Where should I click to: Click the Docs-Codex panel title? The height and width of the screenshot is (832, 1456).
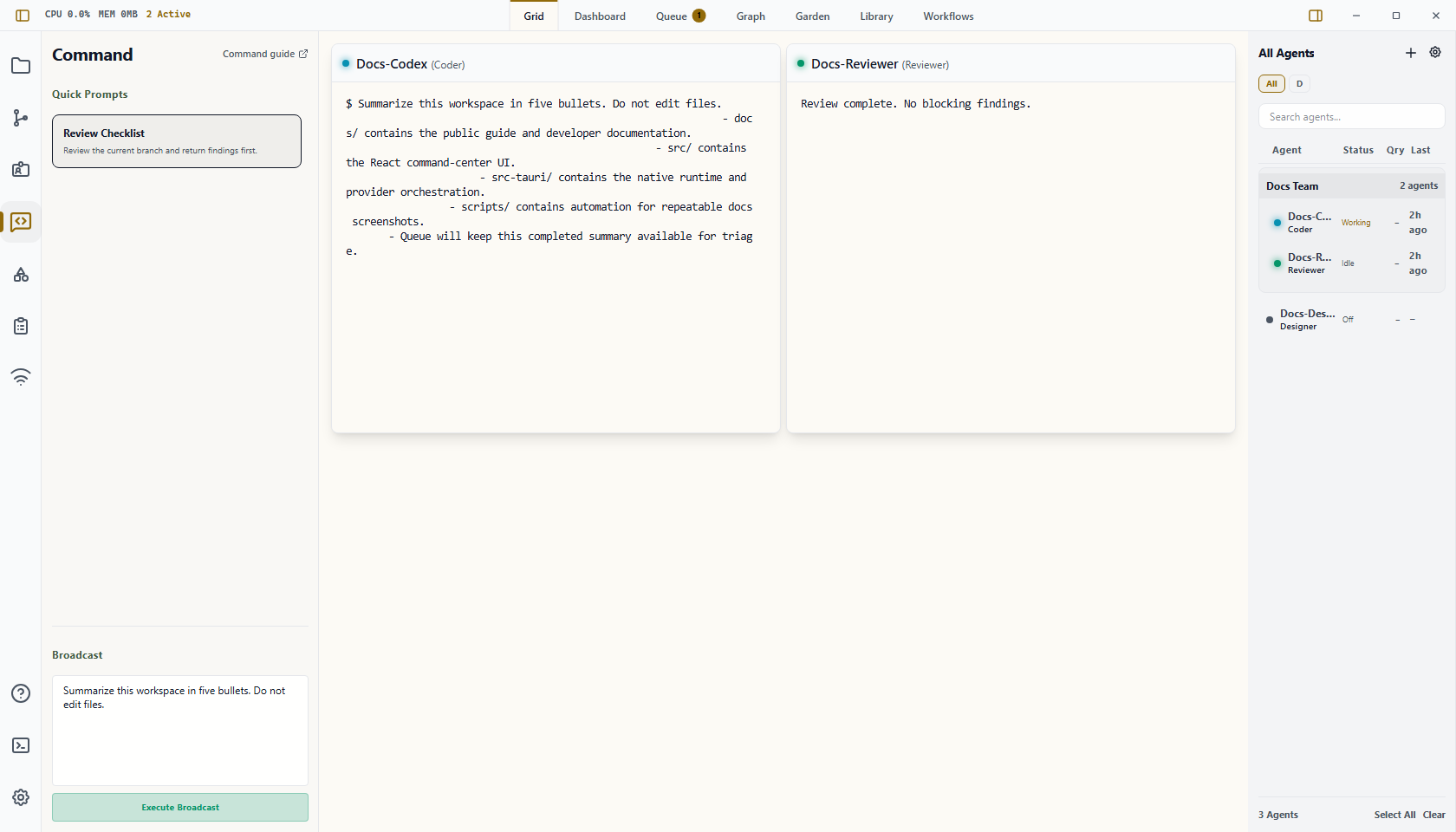point(392,64)
